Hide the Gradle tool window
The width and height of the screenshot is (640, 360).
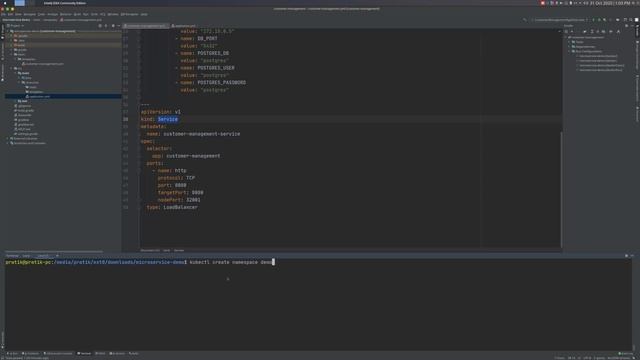[632, 26]
